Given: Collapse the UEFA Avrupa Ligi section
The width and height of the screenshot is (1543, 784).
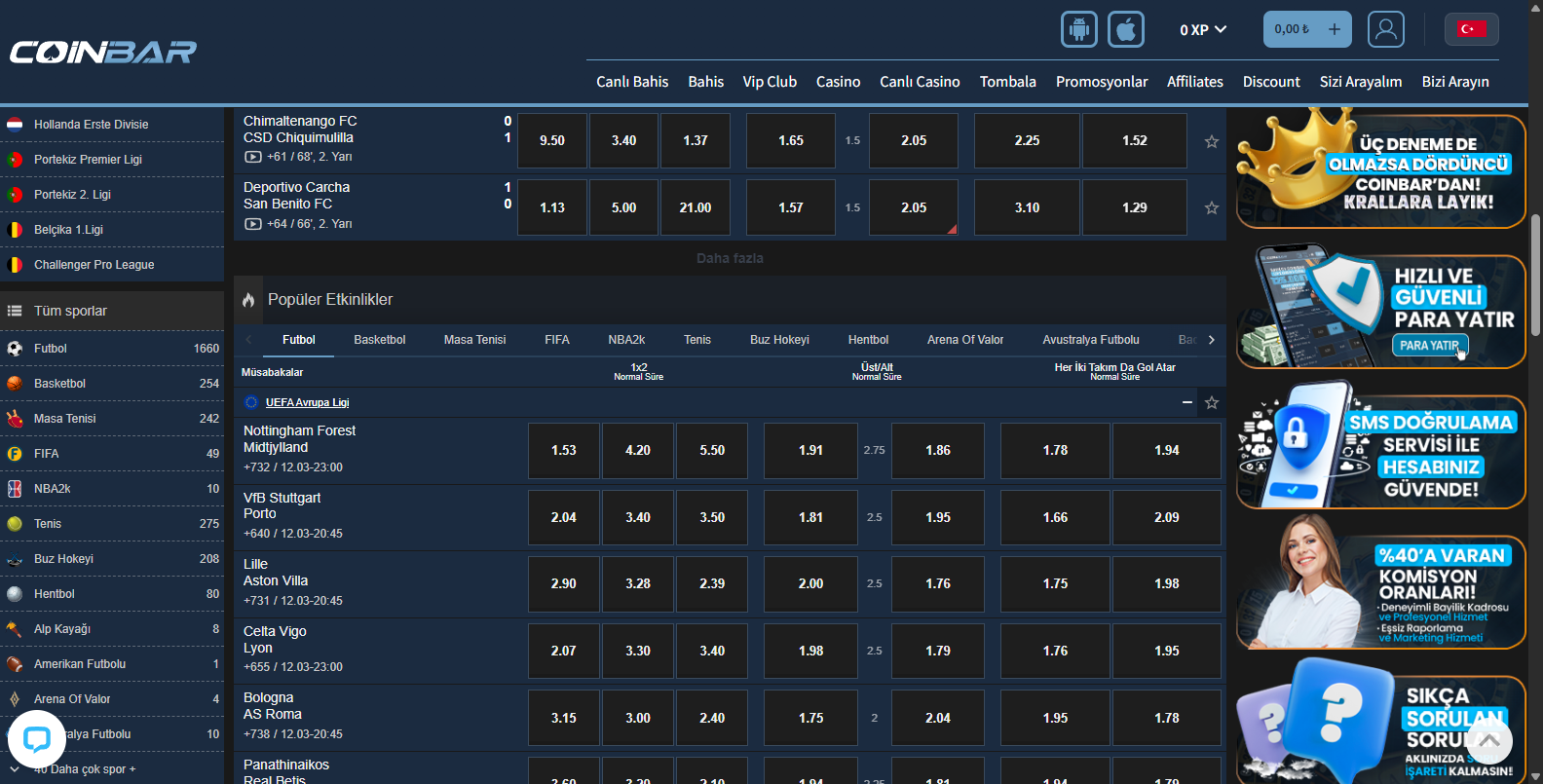Looking at the screenshot, I should coord(1186,402).
